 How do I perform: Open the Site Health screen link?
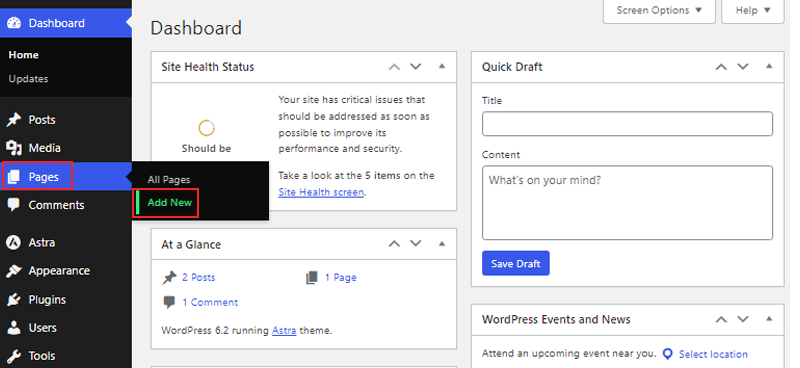pyautogui.click(x=321, y=192)
